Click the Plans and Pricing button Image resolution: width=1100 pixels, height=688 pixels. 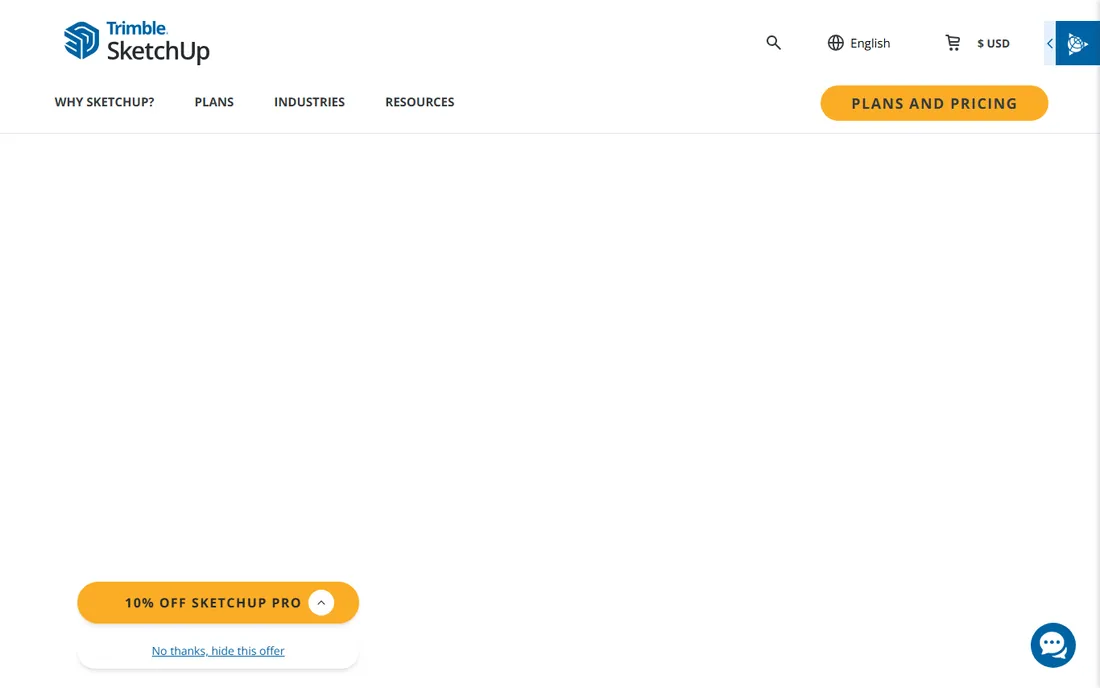click(934, 103)
